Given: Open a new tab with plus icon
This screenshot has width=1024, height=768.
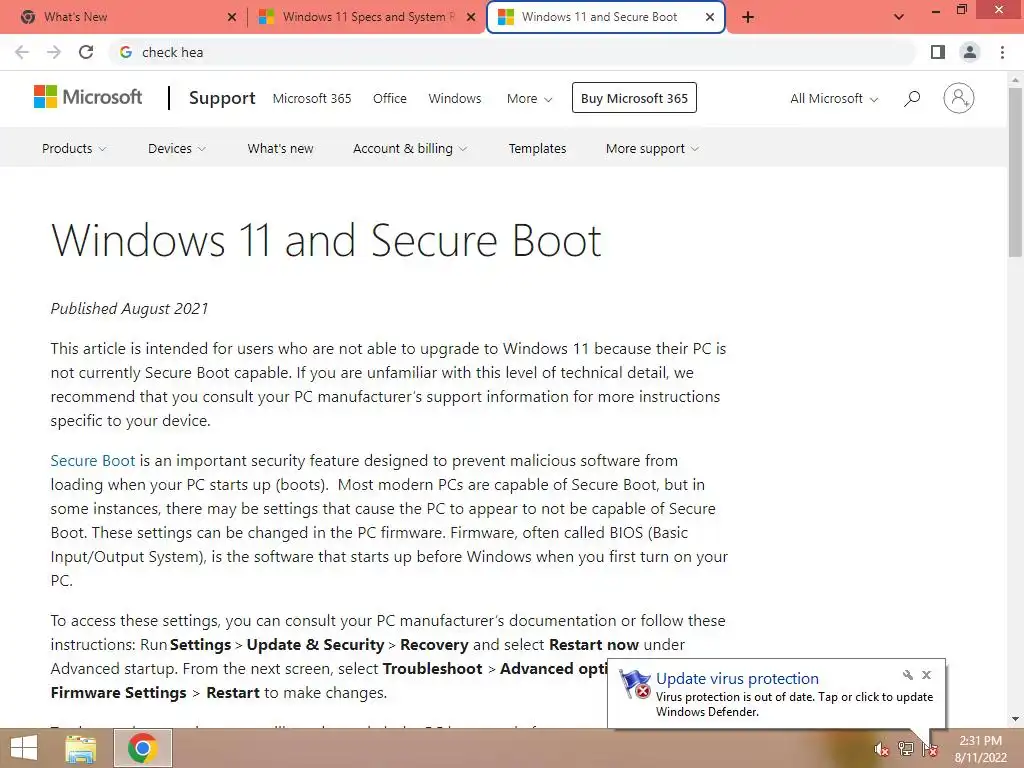Looking at the screenshot, I should click(x=748, y=17).
